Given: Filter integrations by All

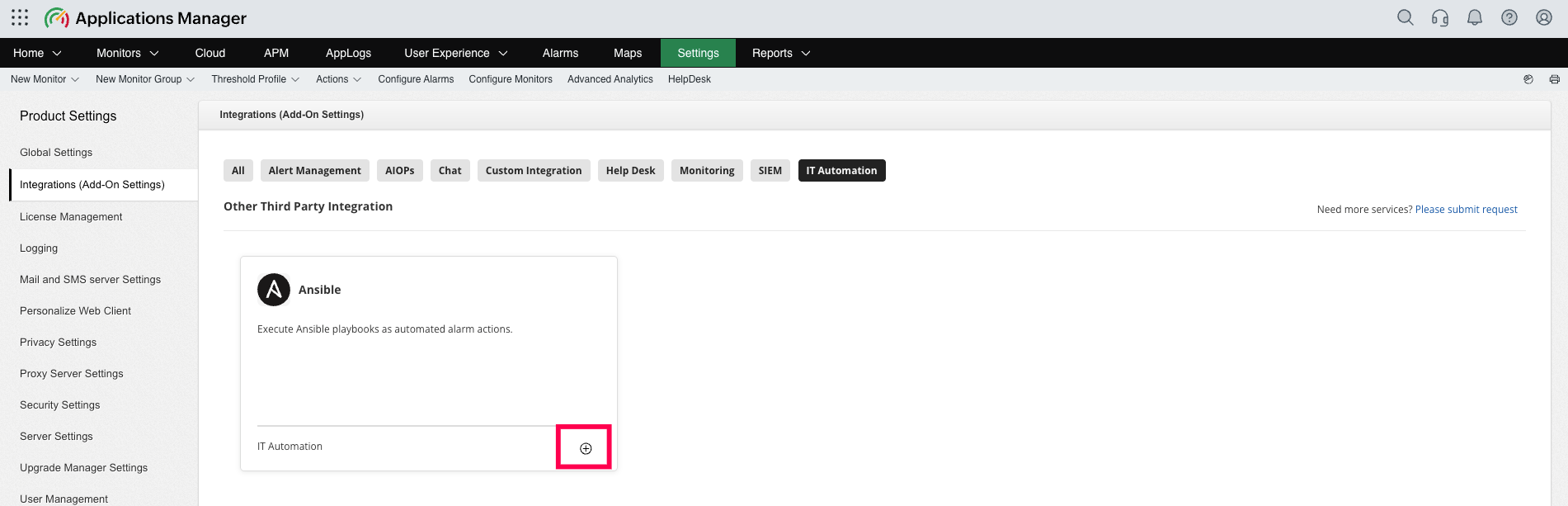Looking at the screenshot, I should 238,171.
